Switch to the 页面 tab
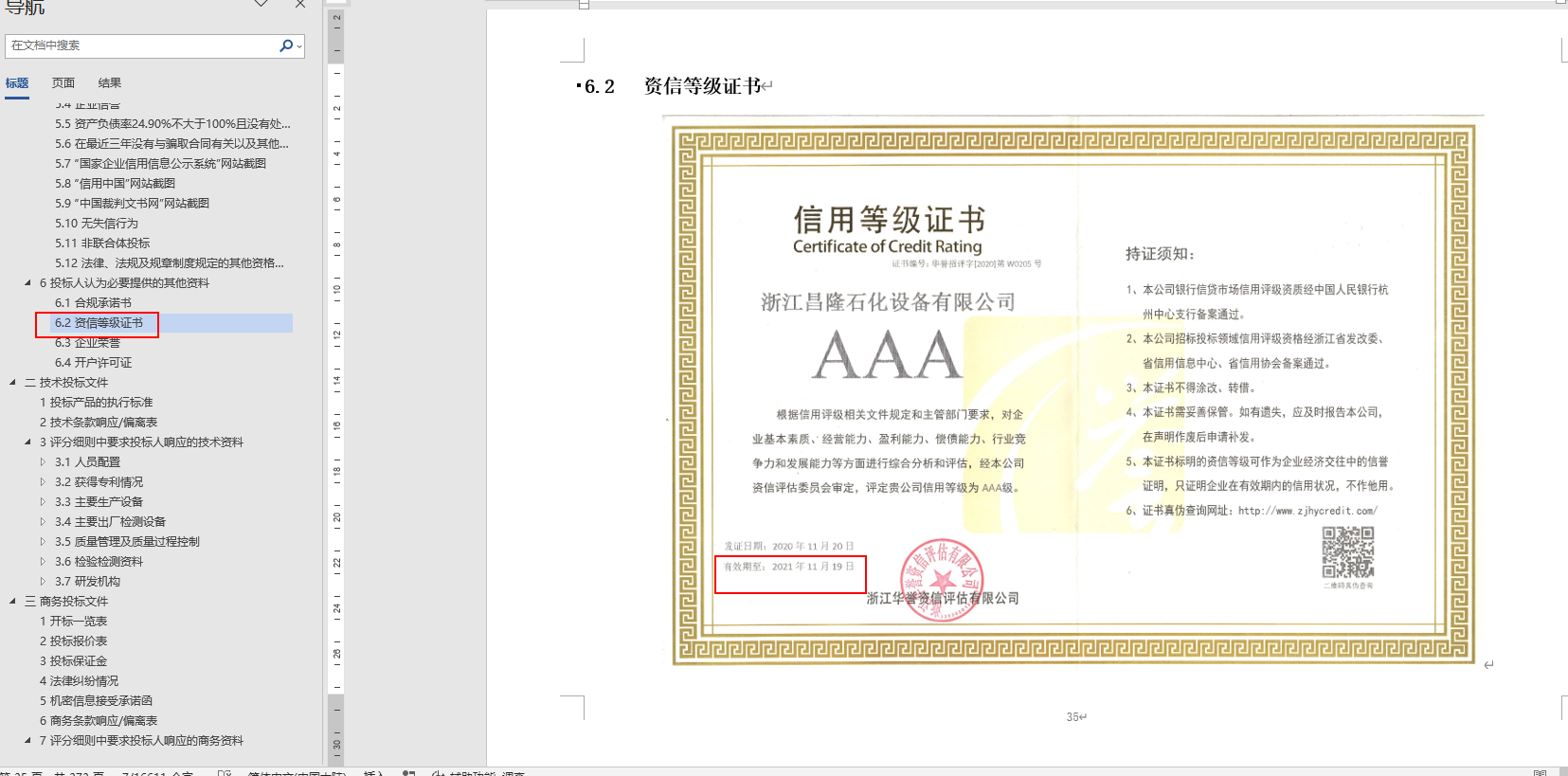 coord(63,83)
